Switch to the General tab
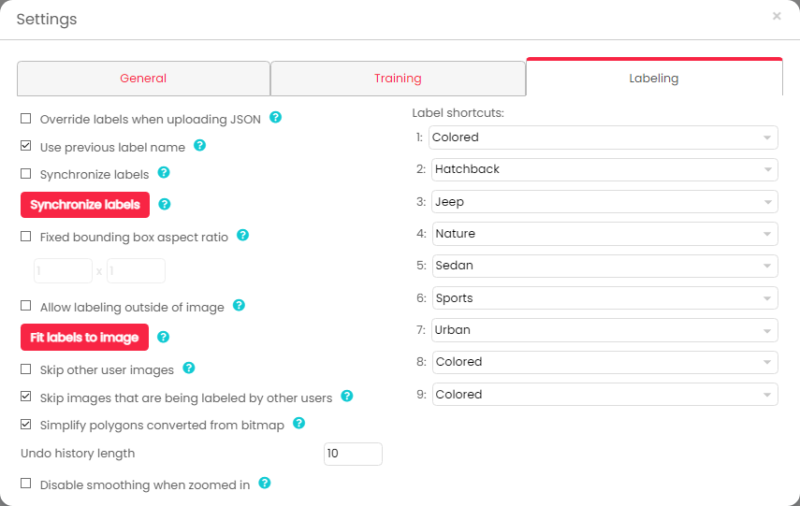This screenshot has width=800, height=506. pos(143,78)
